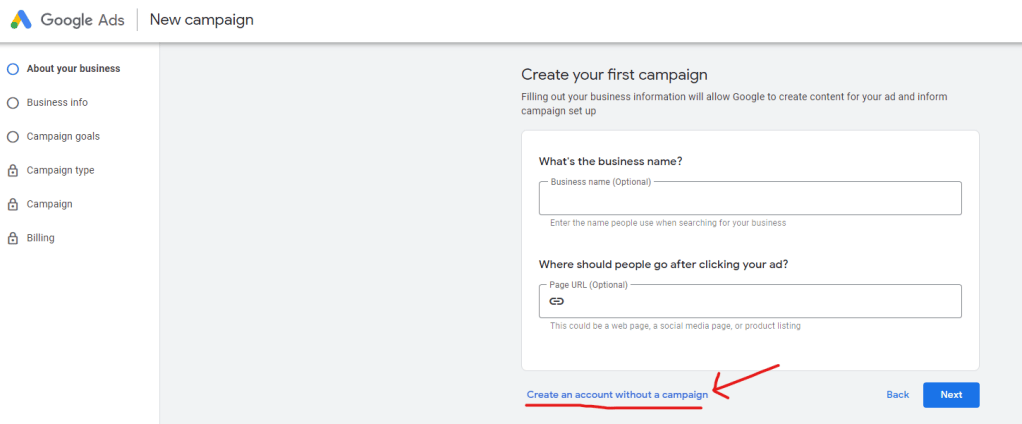Click Create an account without a campaign
1022x424 pixels.
click(617, 395)
